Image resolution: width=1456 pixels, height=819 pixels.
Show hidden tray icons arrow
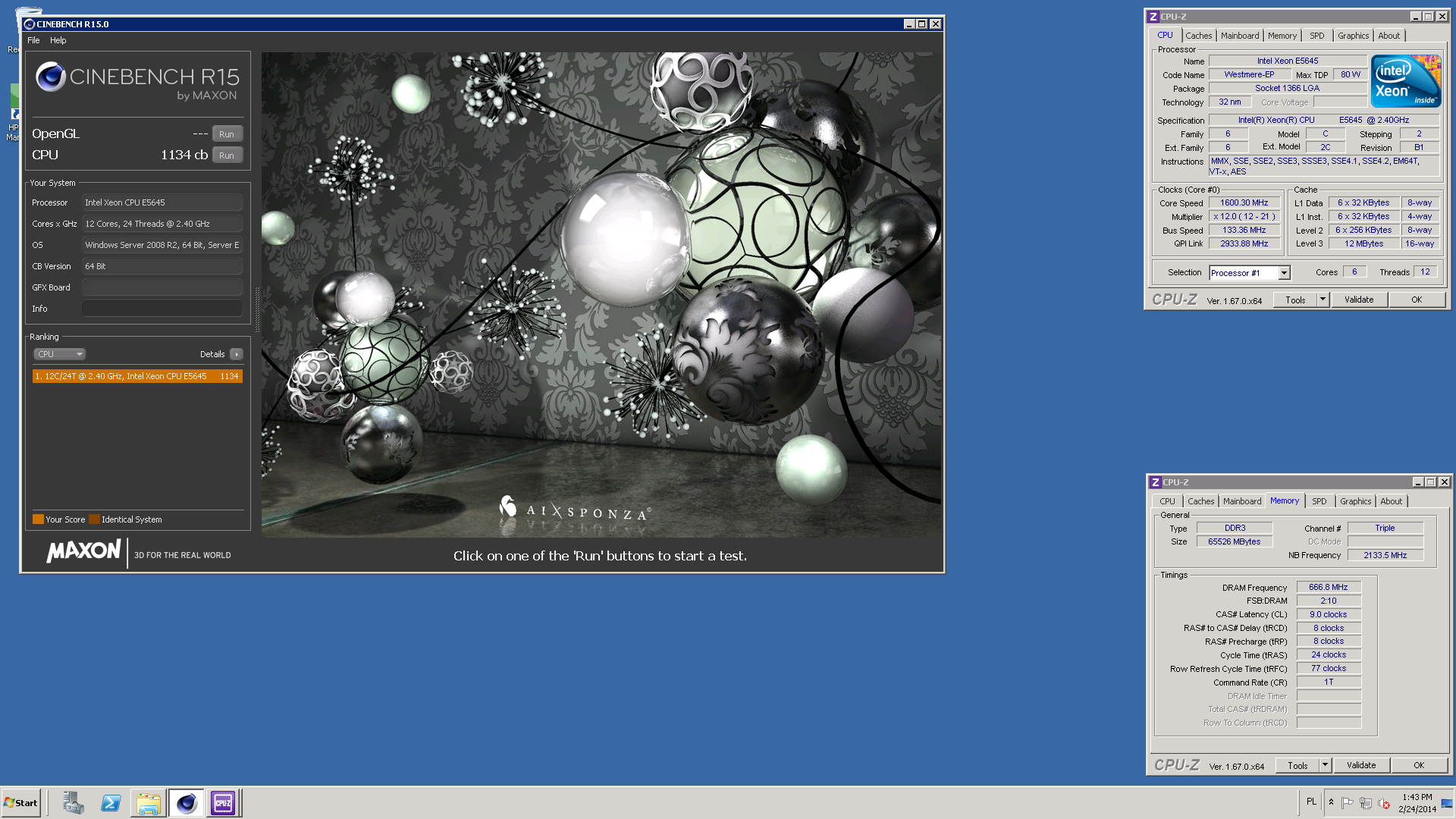[1331, 802]
